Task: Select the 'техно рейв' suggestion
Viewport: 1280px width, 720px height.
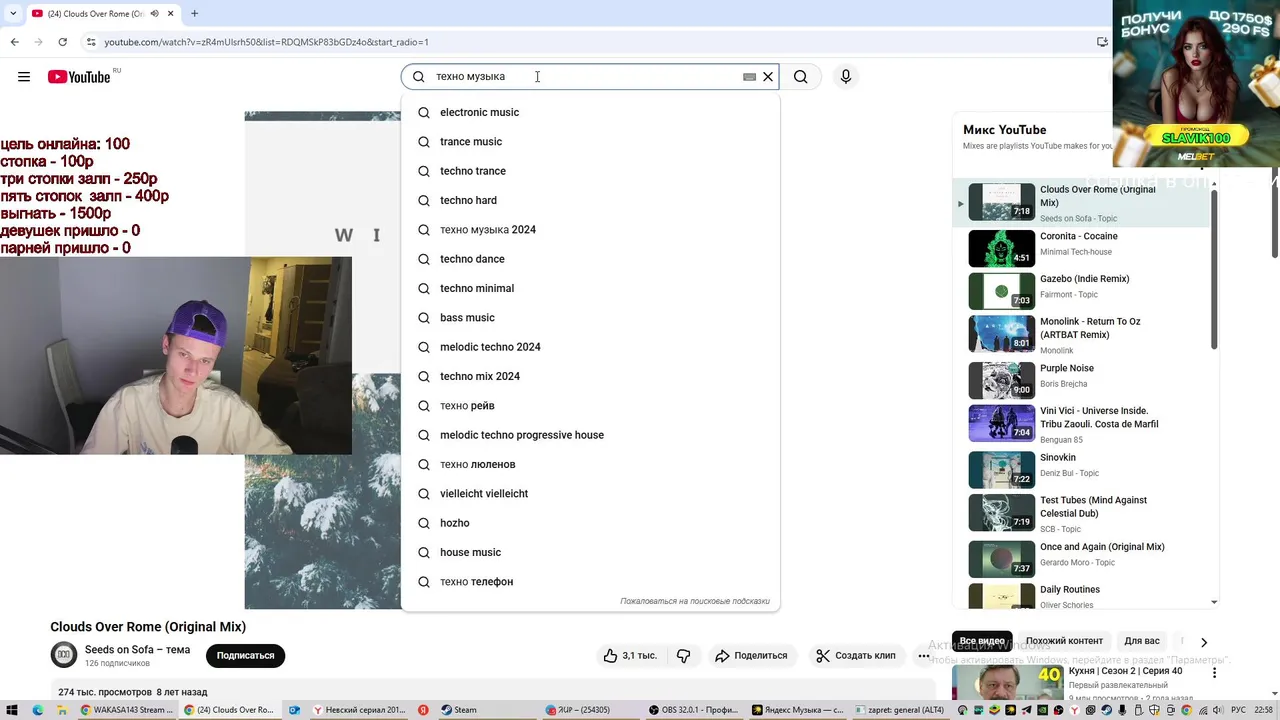Action: [590, 406]
